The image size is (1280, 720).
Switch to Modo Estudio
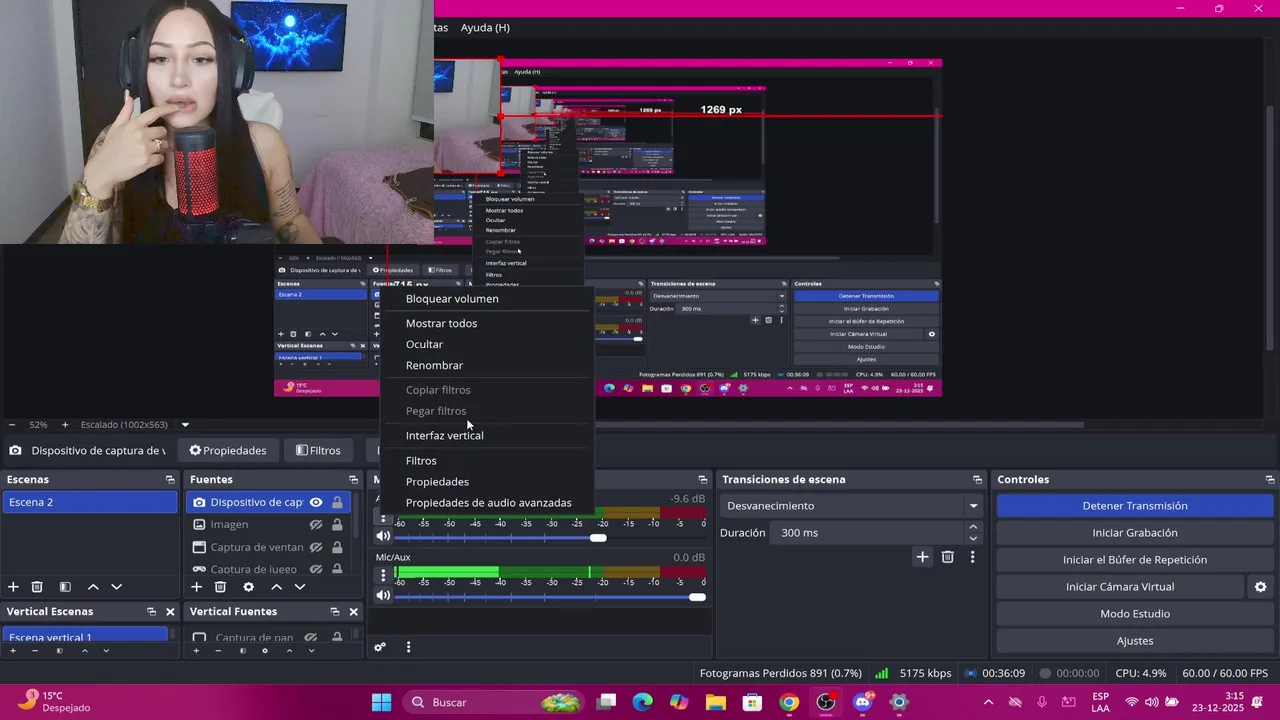[1135, 614]
